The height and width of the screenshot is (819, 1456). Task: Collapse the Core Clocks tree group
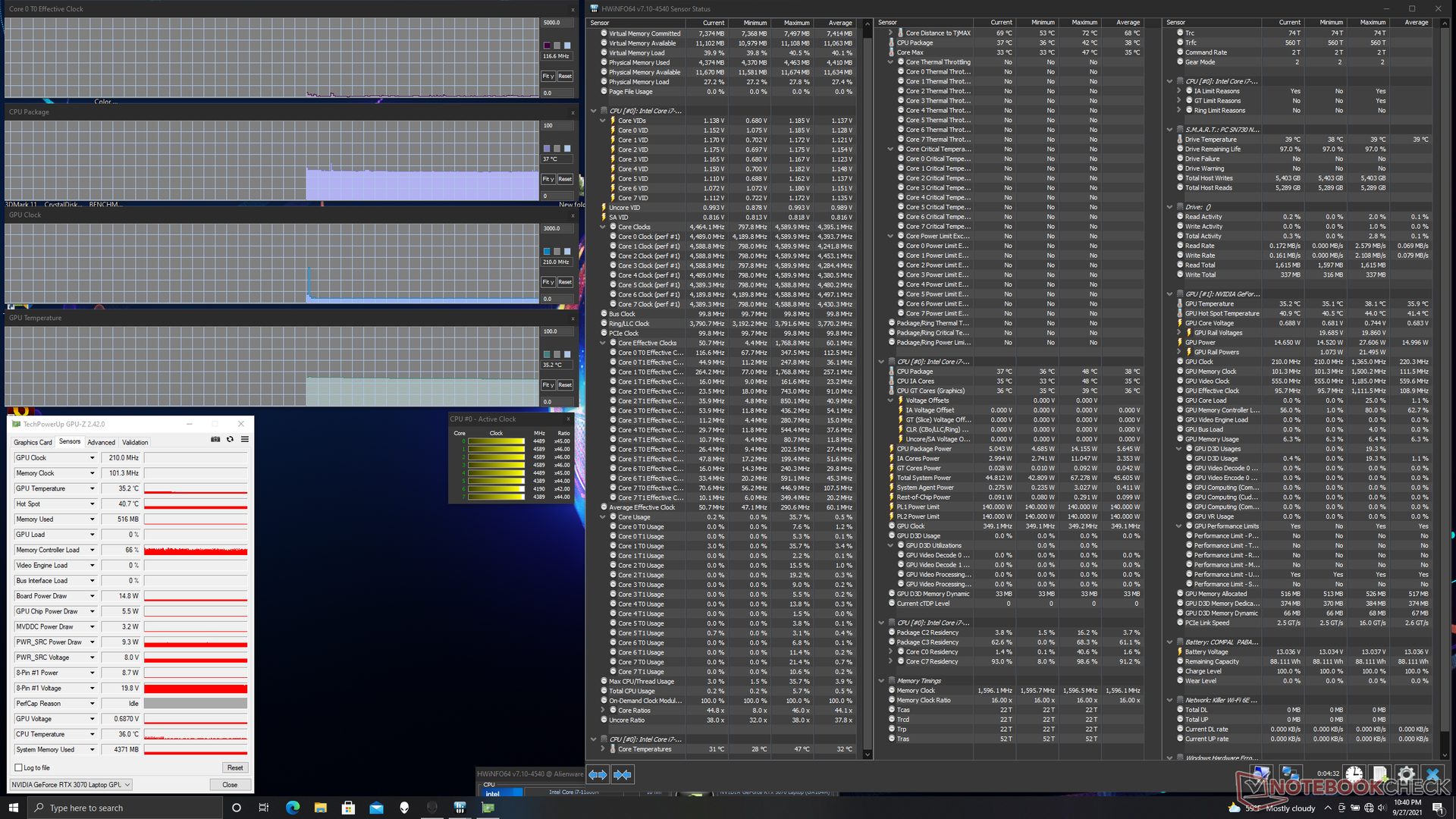point(603,227)
